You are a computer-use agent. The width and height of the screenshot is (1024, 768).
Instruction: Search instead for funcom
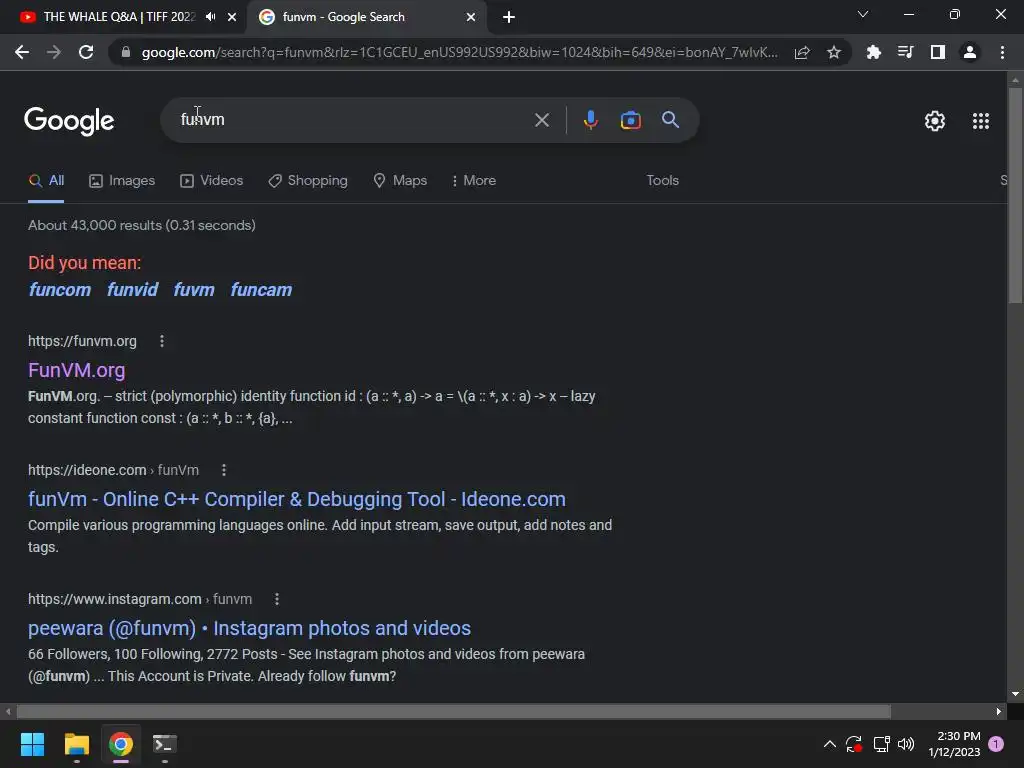click(x=59, y=289)
